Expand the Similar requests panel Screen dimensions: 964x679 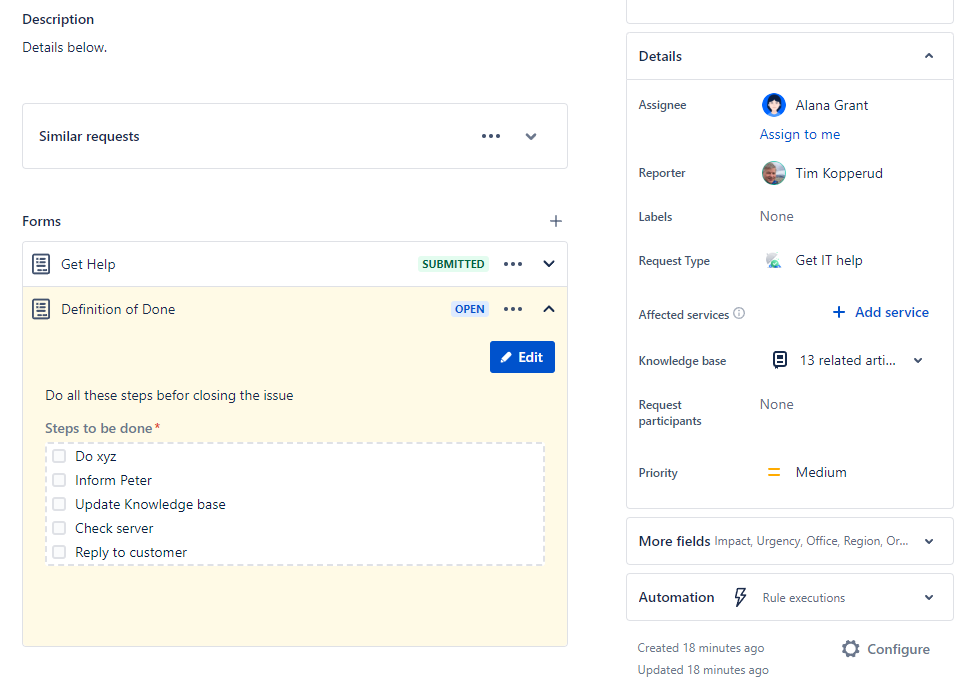(531, 137)
